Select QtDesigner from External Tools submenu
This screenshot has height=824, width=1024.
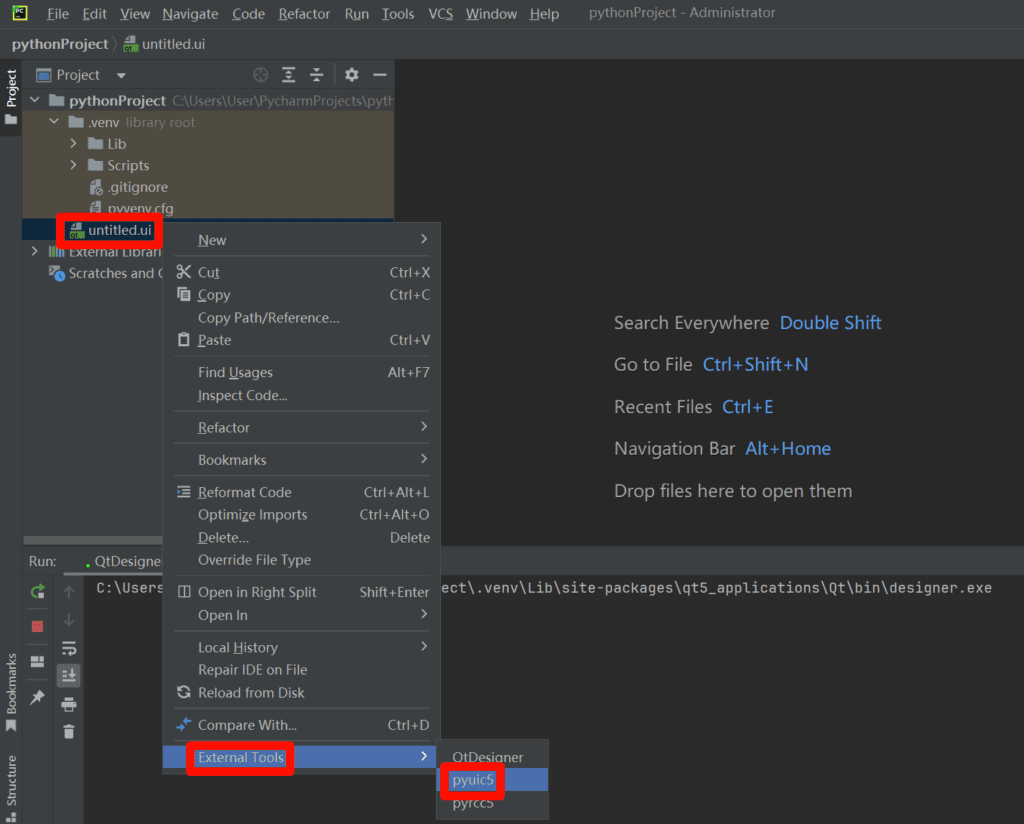point(492,757)
